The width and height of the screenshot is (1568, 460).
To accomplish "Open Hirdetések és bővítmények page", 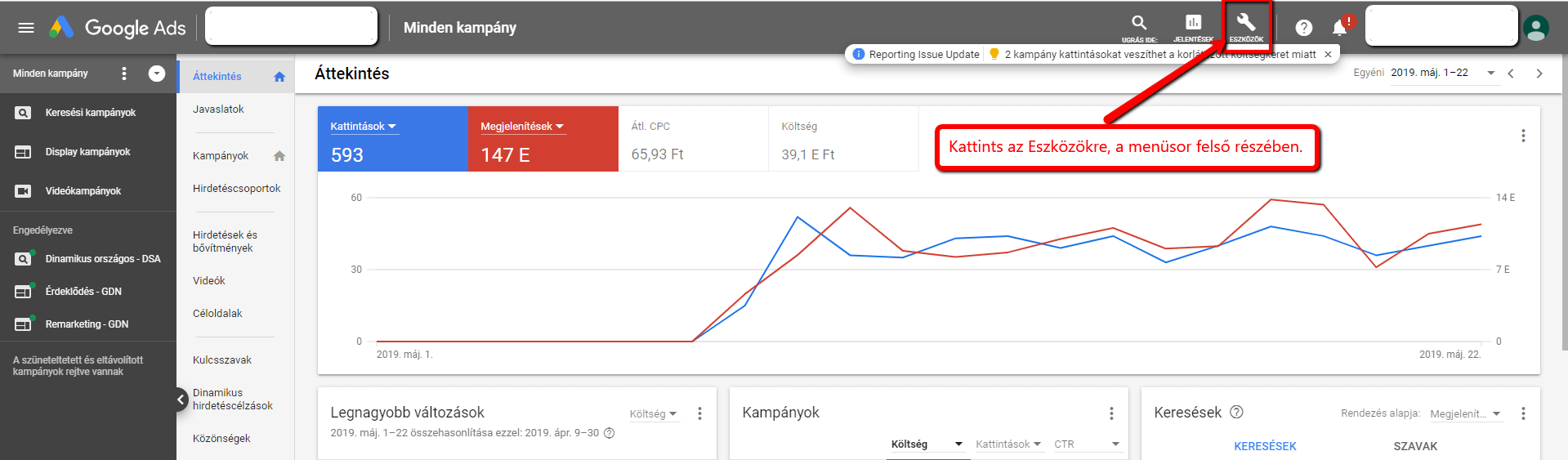I will (225, 242).
